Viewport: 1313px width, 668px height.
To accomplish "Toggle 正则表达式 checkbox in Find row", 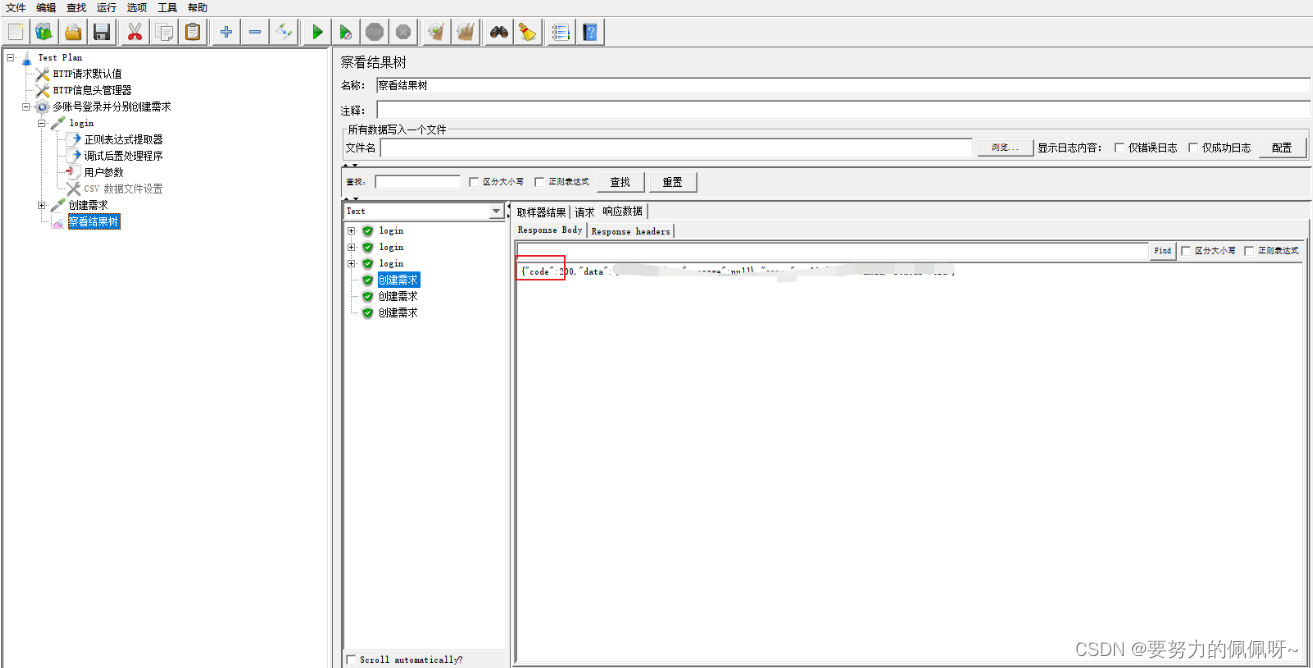I will [1249, 251].
